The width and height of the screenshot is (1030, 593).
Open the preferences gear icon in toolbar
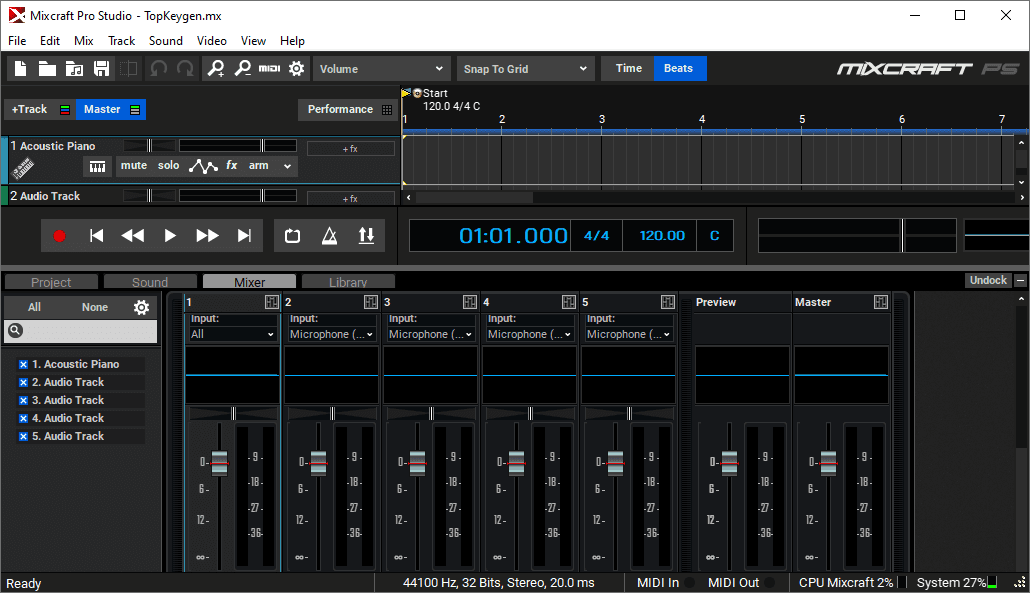coord(296,69)
